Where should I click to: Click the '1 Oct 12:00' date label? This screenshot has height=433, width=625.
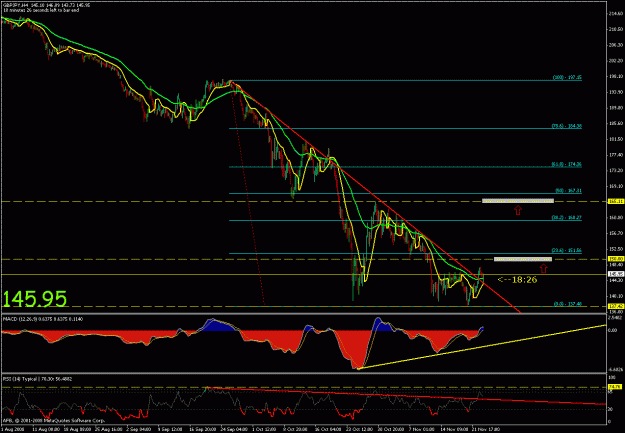coord(264,429)
